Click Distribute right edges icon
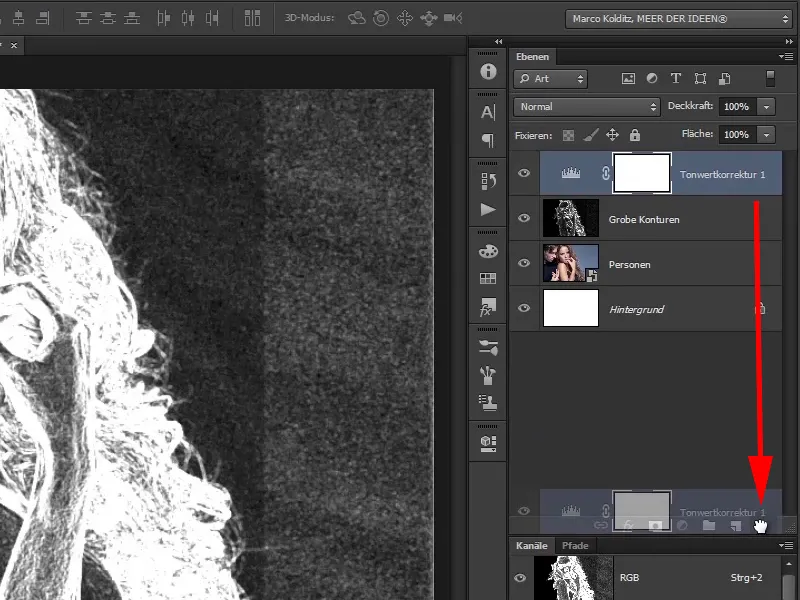800x600 pixels. click(212, 18)
